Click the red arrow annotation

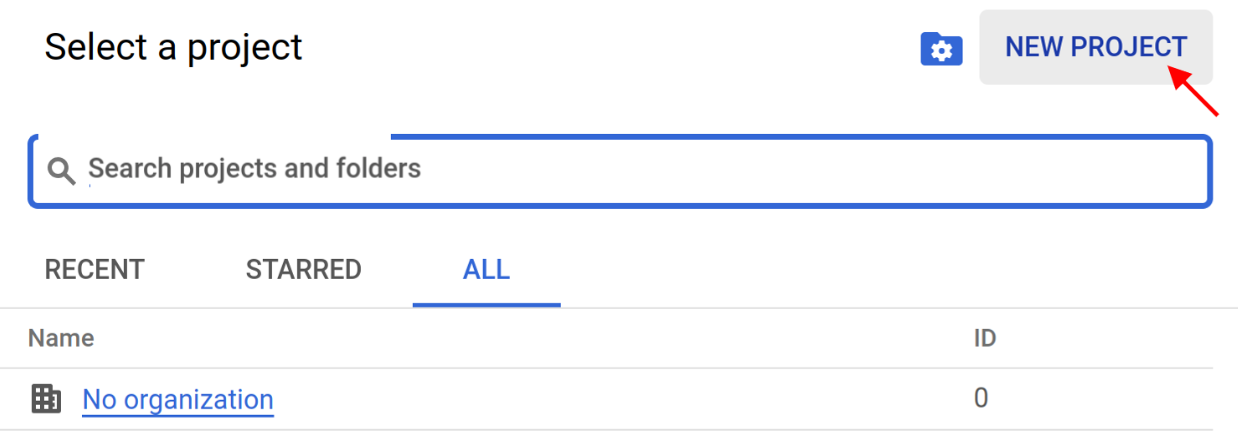[x=1194, y=90]
